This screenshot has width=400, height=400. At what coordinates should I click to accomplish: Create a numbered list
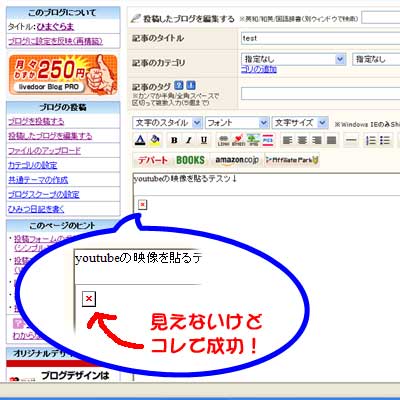coord(370,140)
